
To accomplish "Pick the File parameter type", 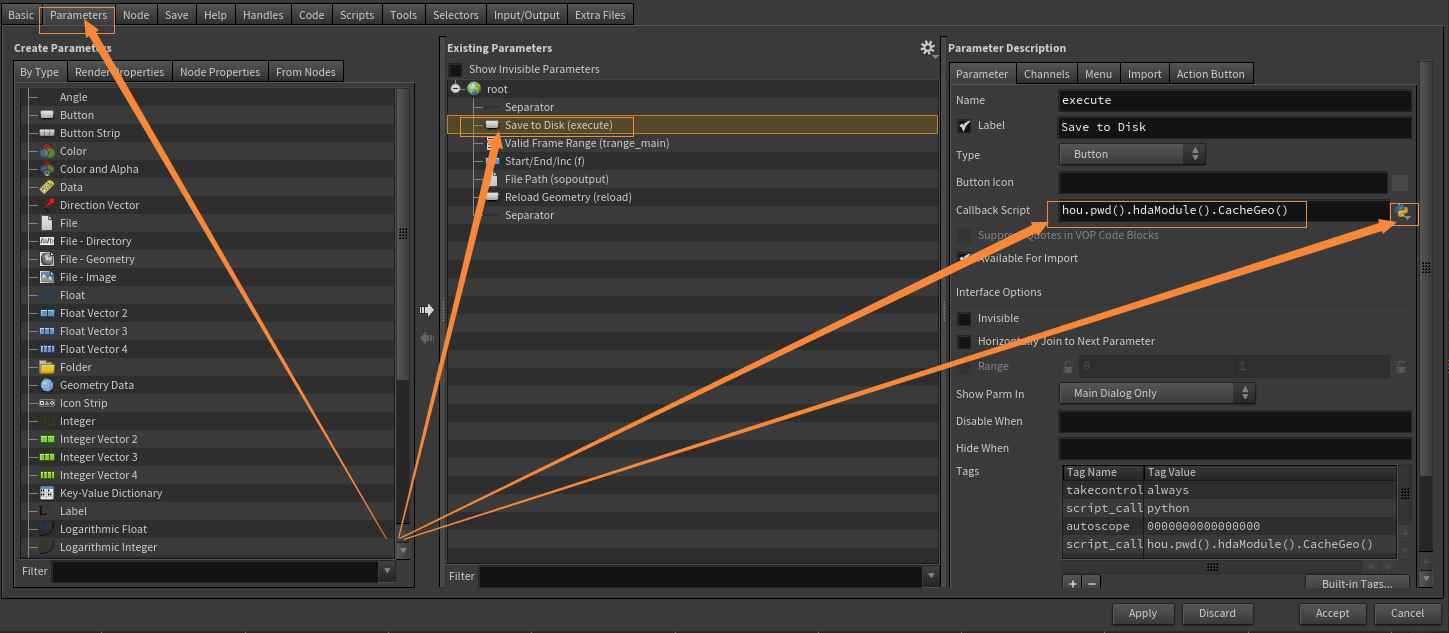I will [x=68, y=223].
